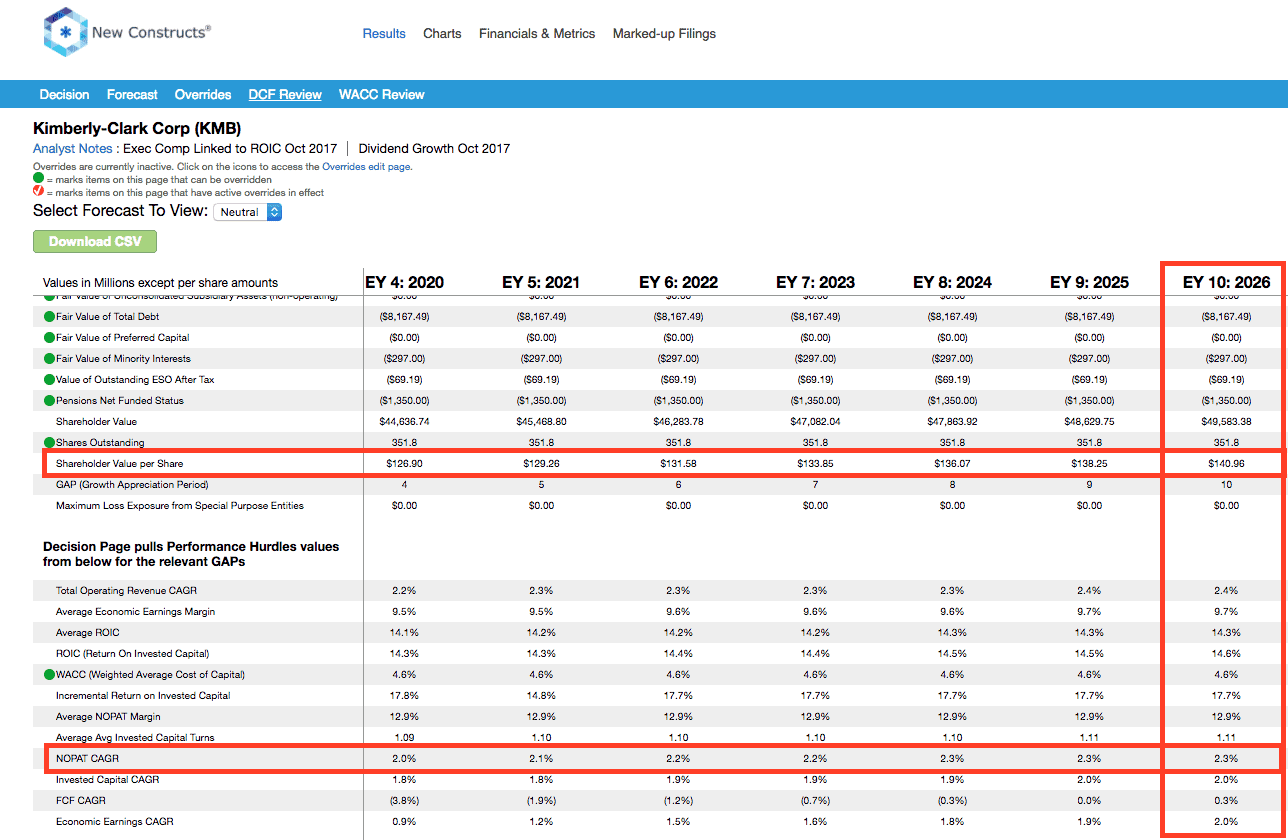Click the $140.96 value in EY 10 column
This screenshot has width=1288, height=840.
point(1226,464)
